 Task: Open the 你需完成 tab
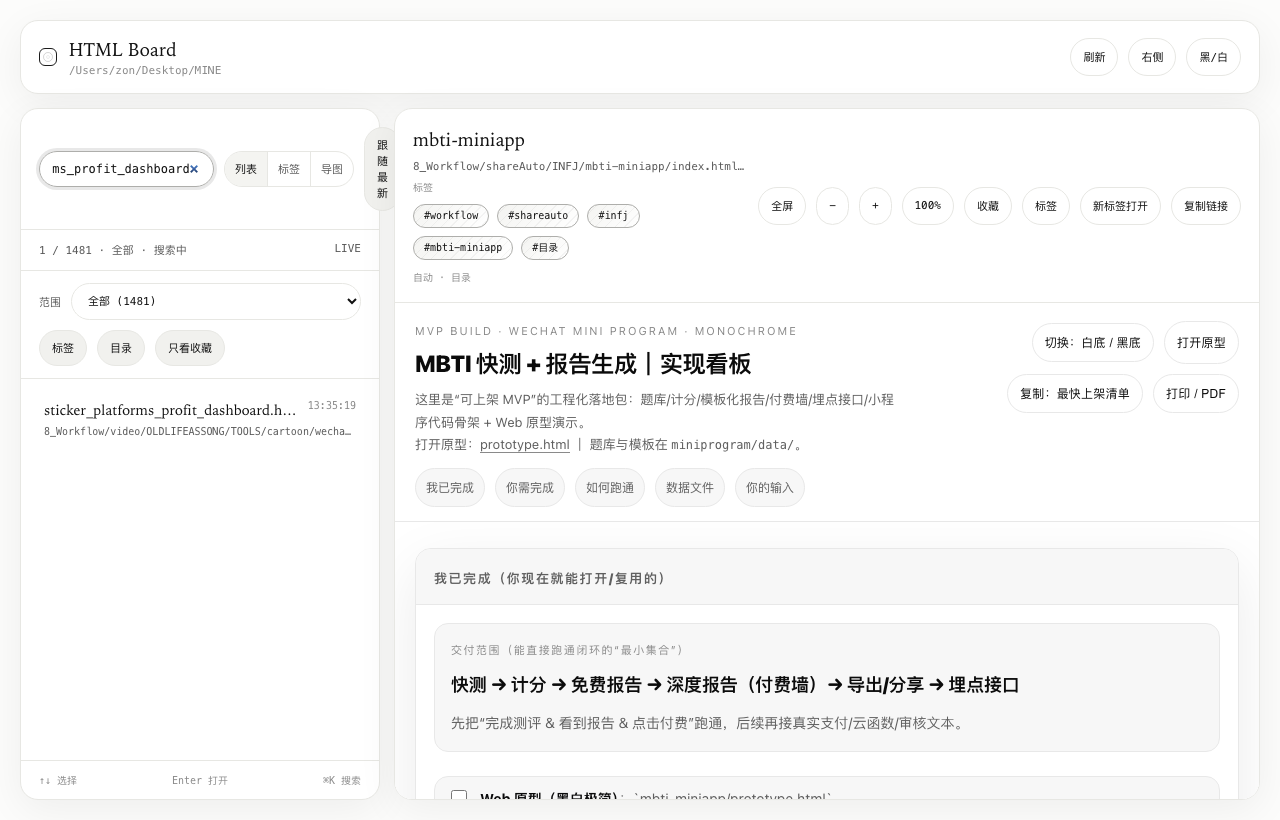pos(529,488)
